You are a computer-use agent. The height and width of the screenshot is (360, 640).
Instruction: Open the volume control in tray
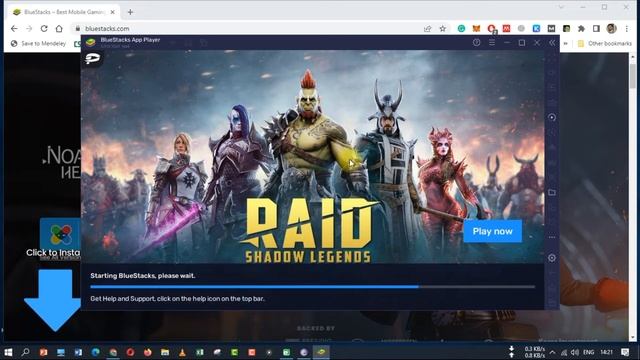coord(575,352)
